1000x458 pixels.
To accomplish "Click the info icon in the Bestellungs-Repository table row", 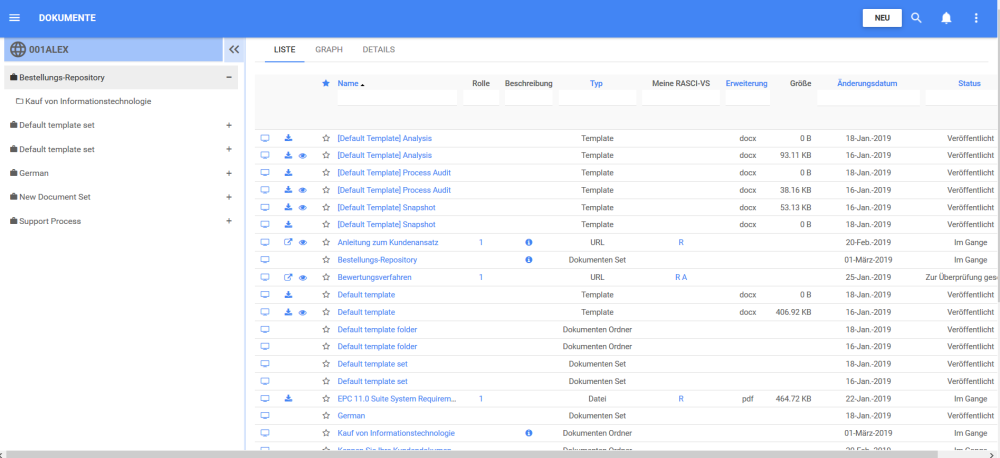I will [x=529, y=260].
